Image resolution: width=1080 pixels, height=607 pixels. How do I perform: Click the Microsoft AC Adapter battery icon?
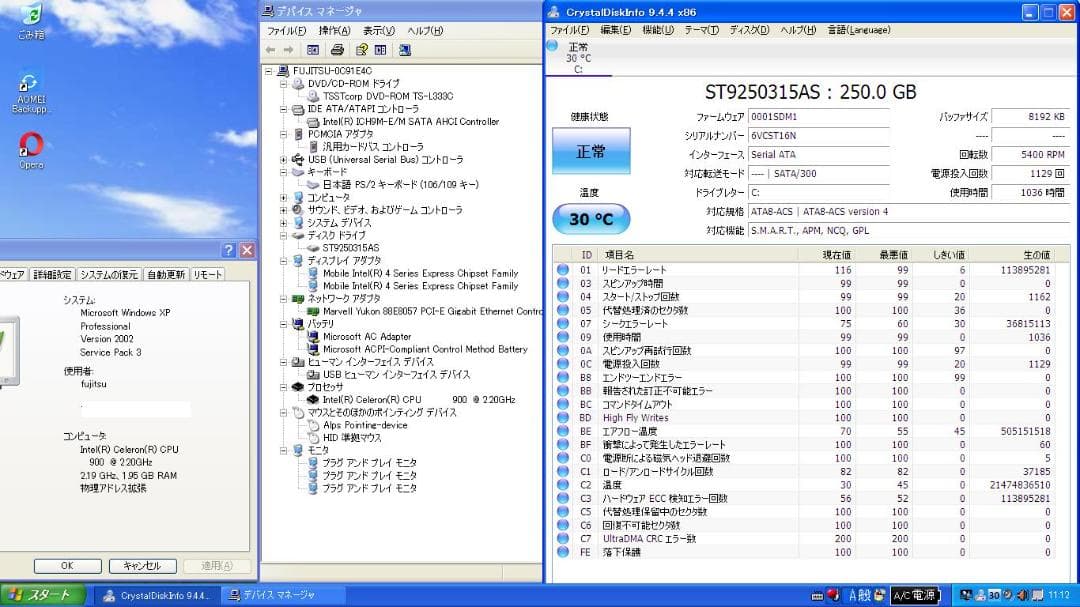click(x=313, y=337)
